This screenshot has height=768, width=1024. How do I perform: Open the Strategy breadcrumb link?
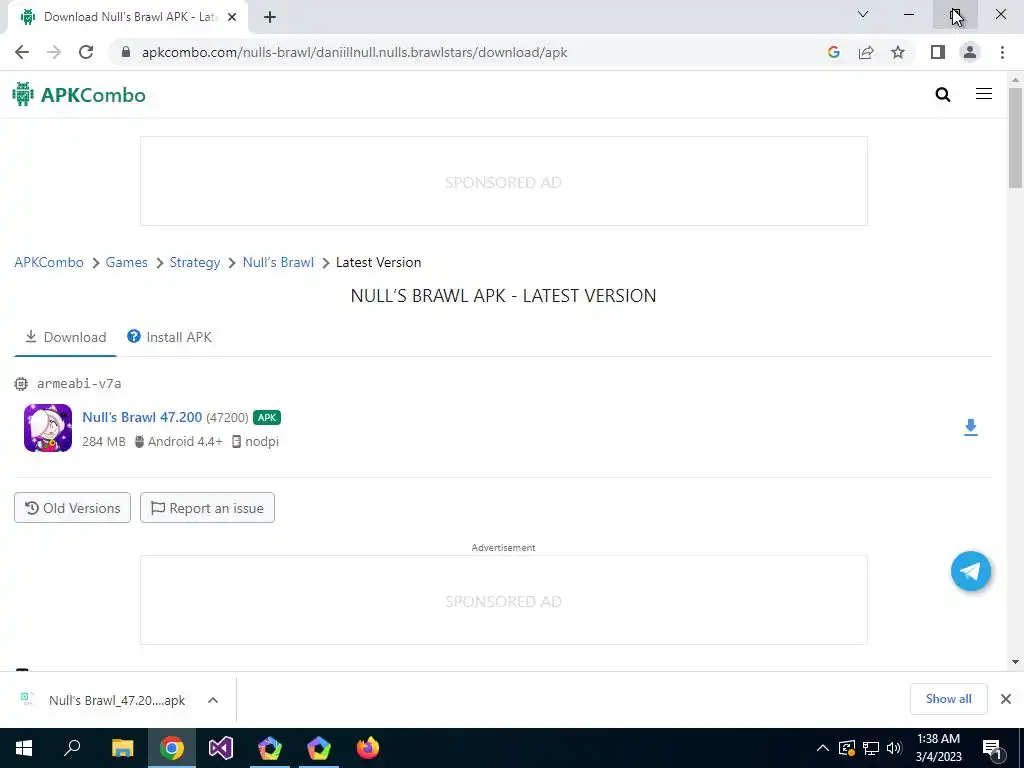(195, 263)
